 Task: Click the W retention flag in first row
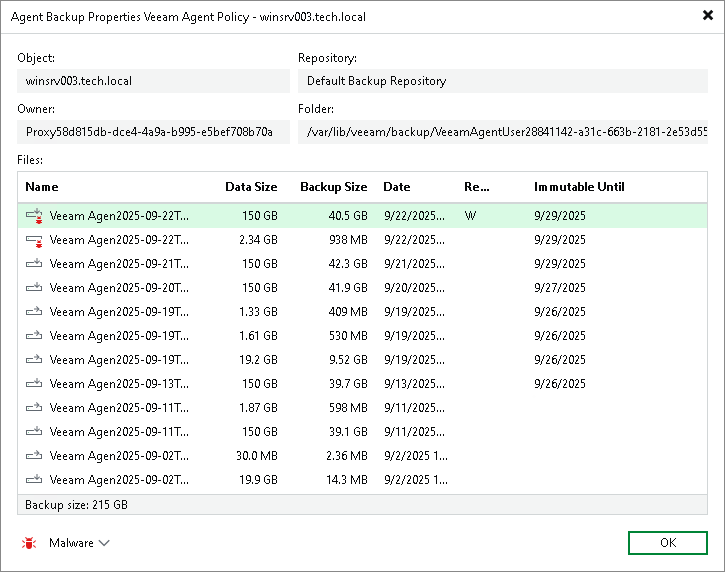[x=470, y=216]
